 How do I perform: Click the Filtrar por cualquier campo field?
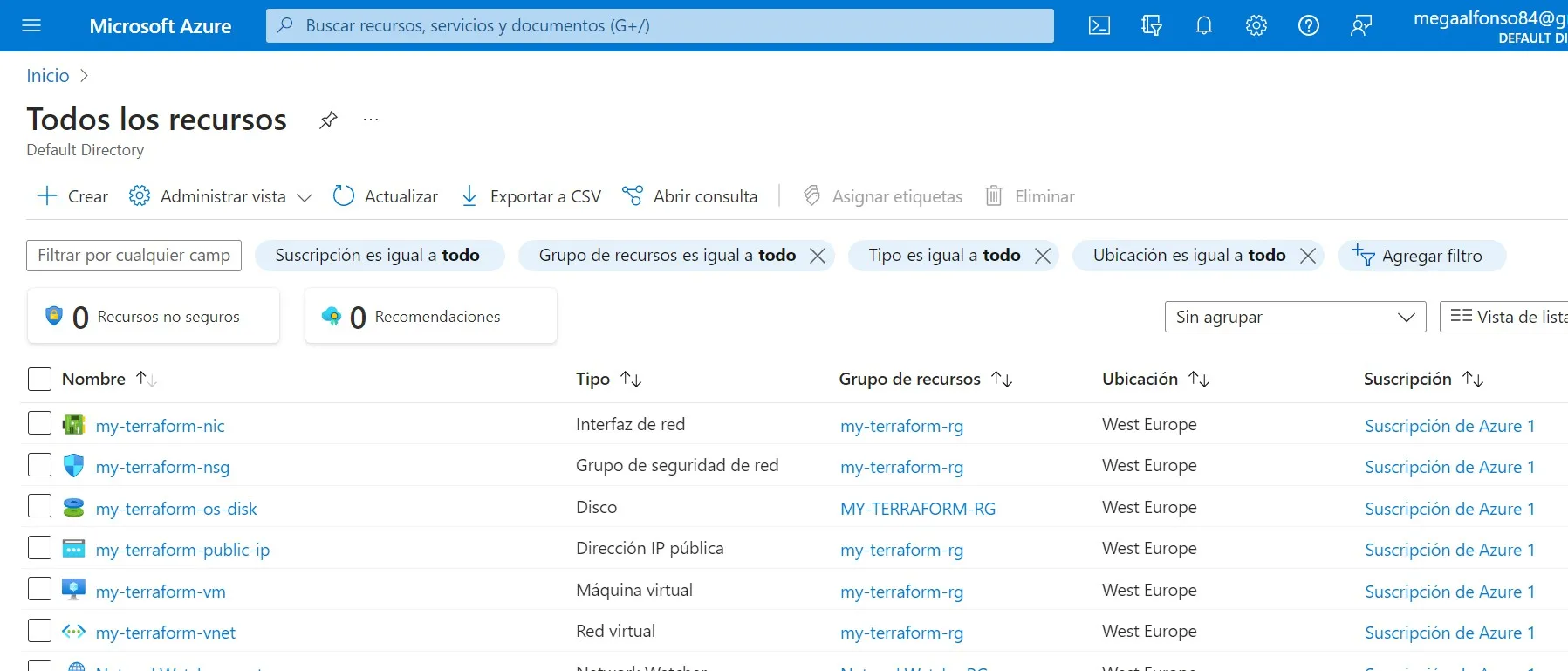click(x=134, y=256)
